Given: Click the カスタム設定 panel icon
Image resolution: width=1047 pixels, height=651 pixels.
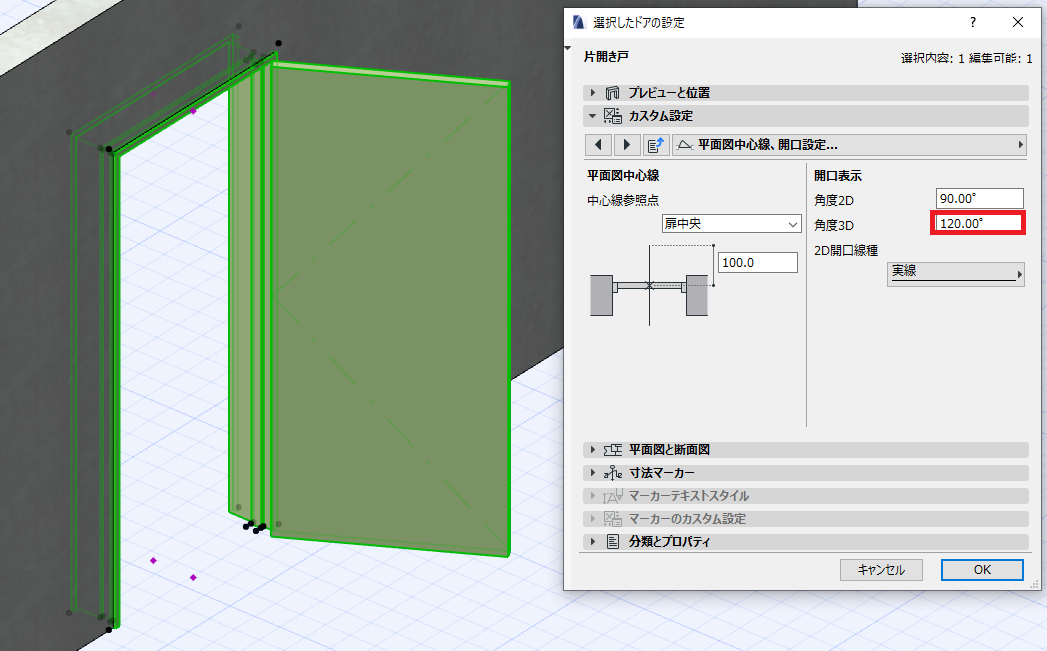Looking at the screenshot, I should (612, 116).
